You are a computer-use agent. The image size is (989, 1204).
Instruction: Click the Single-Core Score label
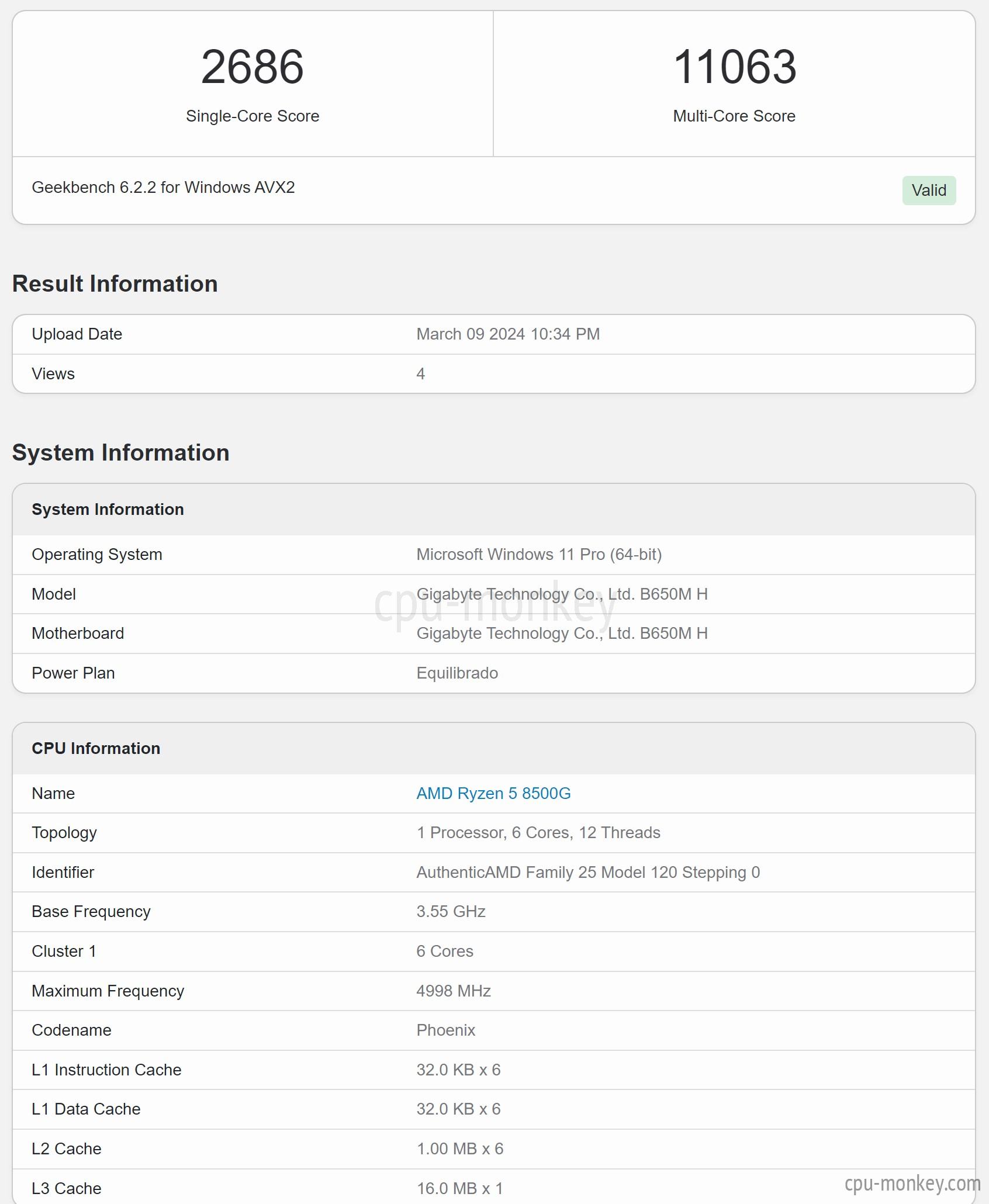pos(253,116)
